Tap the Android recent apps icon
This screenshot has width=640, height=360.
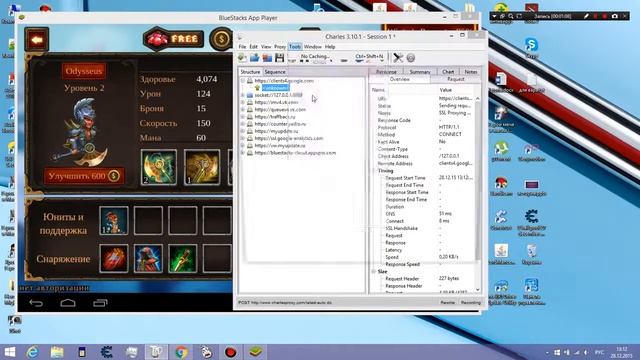point(100,303)
